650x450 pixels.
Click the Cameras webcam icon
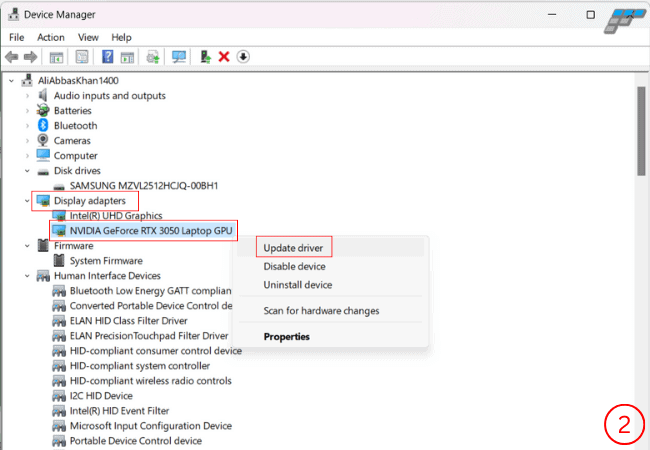click(x=43, y=140)
